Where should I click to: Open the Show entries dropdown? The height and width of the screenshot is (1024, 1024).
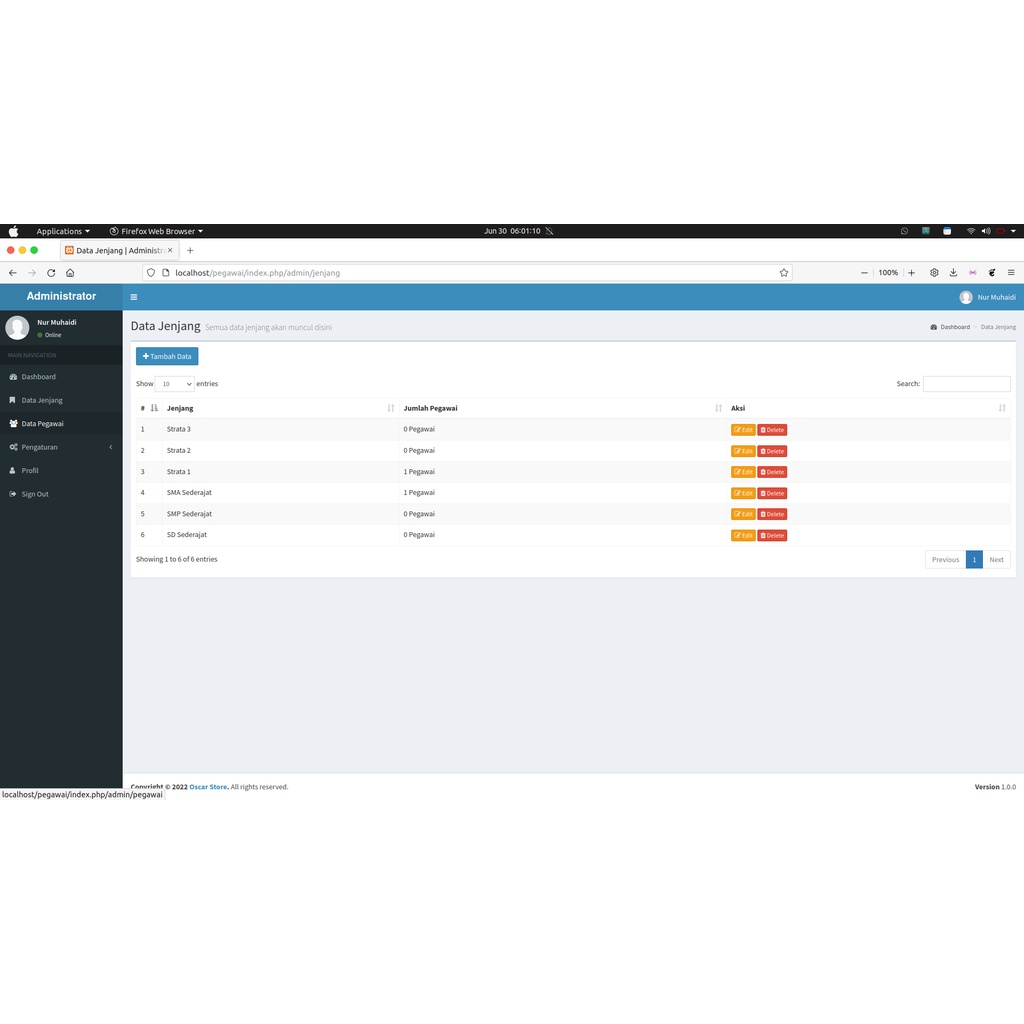click(x=175, y=384)
